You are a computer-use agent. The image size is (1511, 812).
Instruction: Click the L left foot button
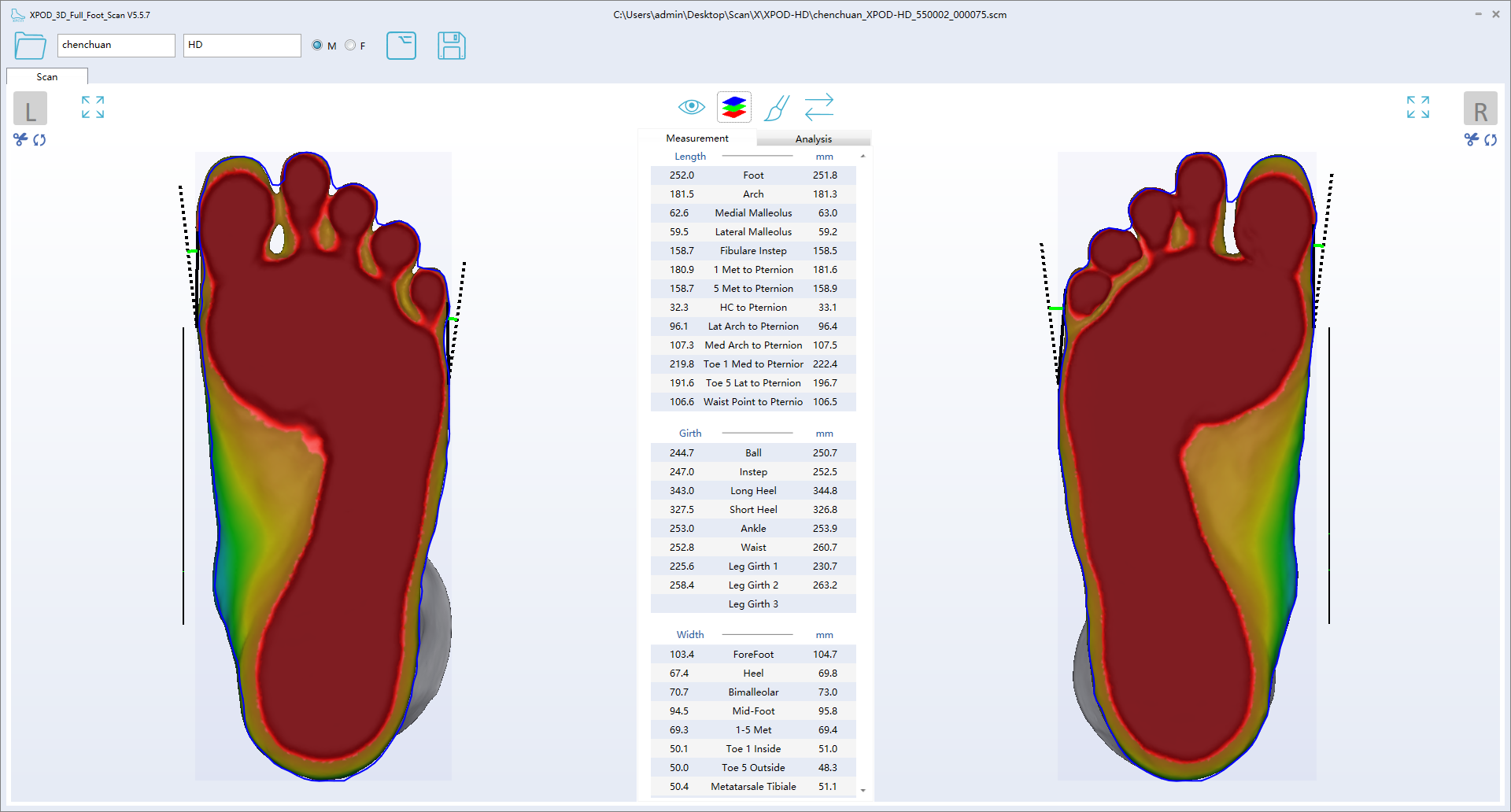31,109
